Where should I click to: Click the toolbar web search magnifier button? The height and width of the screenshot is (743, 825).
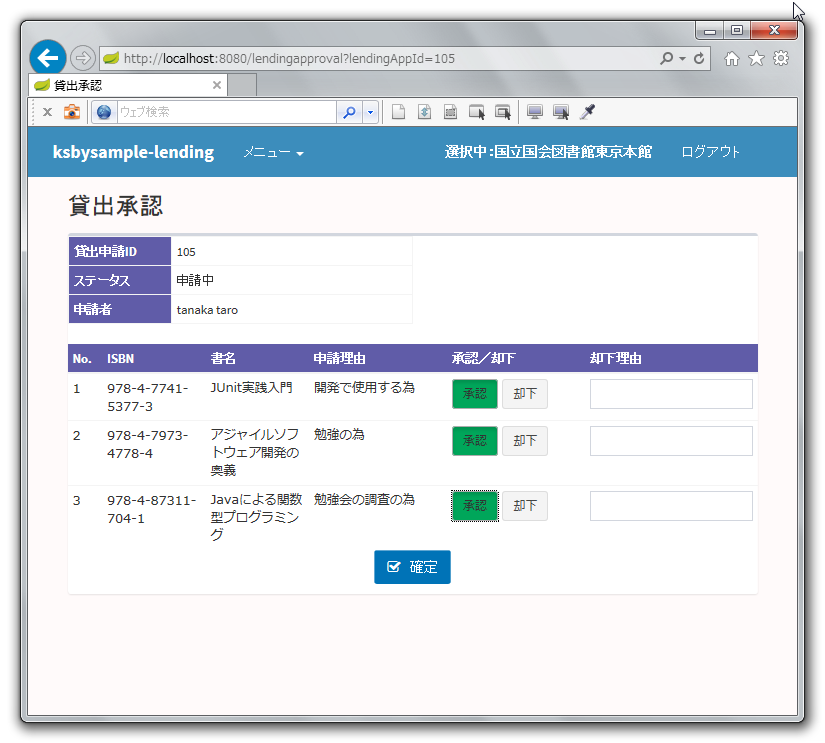click(x=349, y=112)
